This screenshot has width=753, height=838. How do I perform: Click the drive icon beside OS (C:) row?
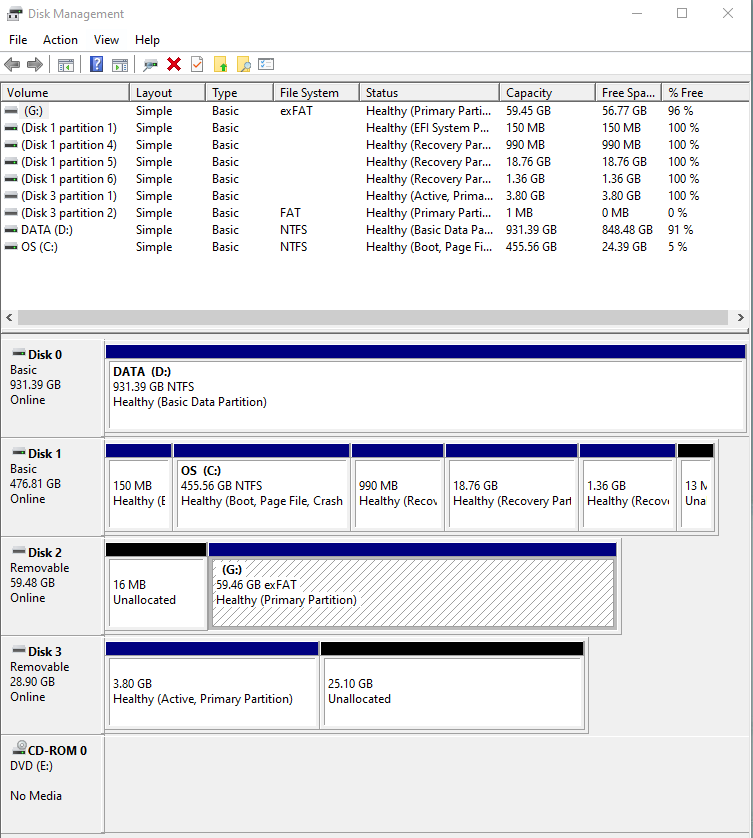pos(11,247)
